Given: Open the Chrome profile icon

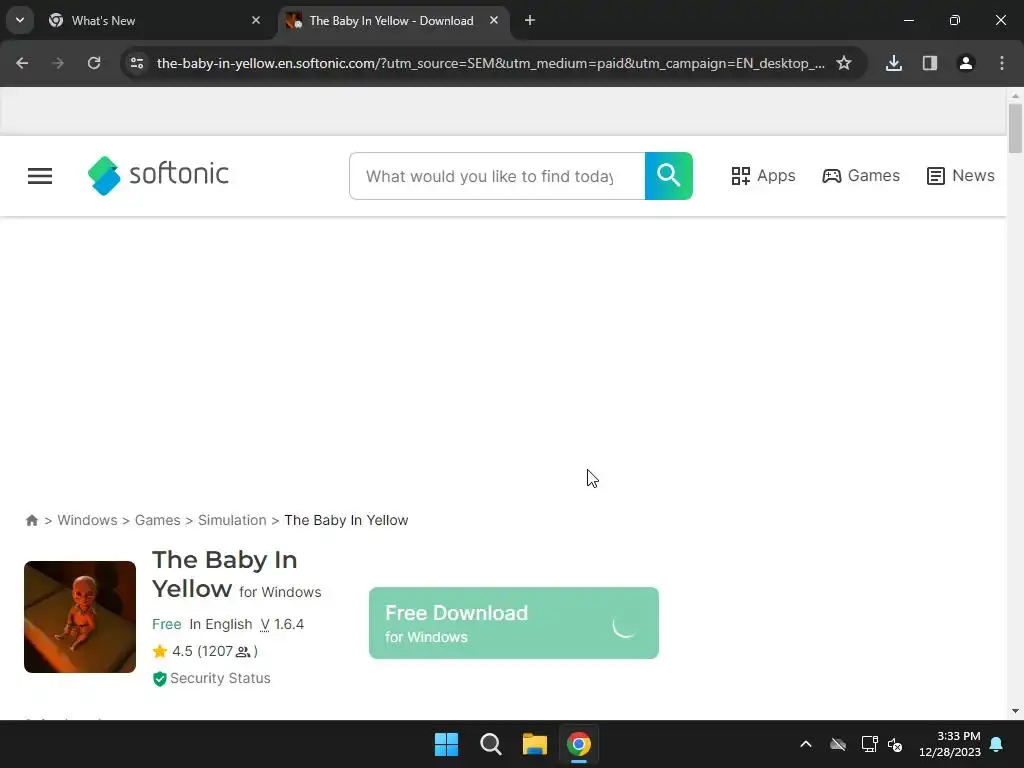Looking at the screenshot, I should coord(965,63).
